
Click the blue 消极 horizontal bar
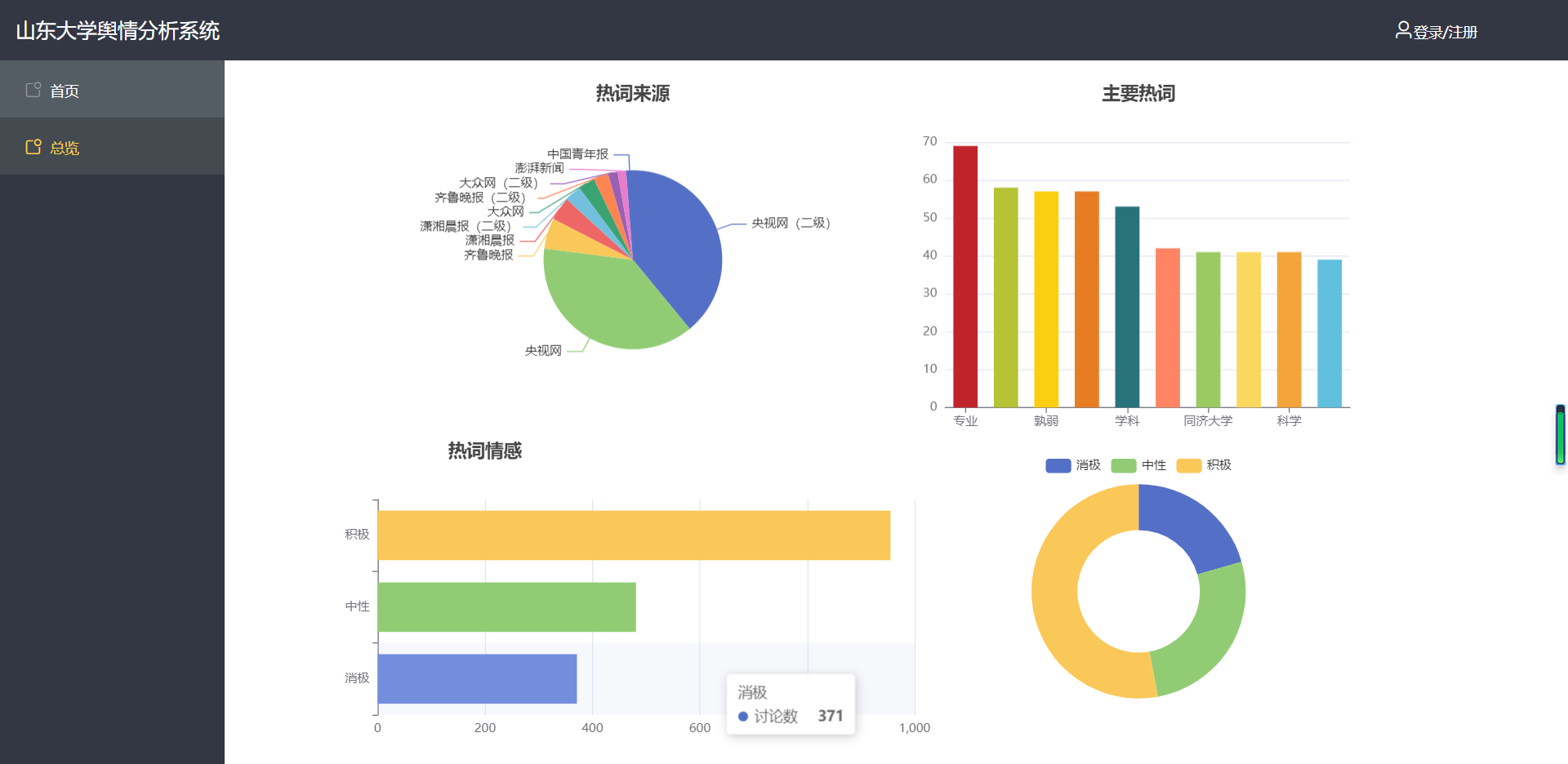click(478, 678)
